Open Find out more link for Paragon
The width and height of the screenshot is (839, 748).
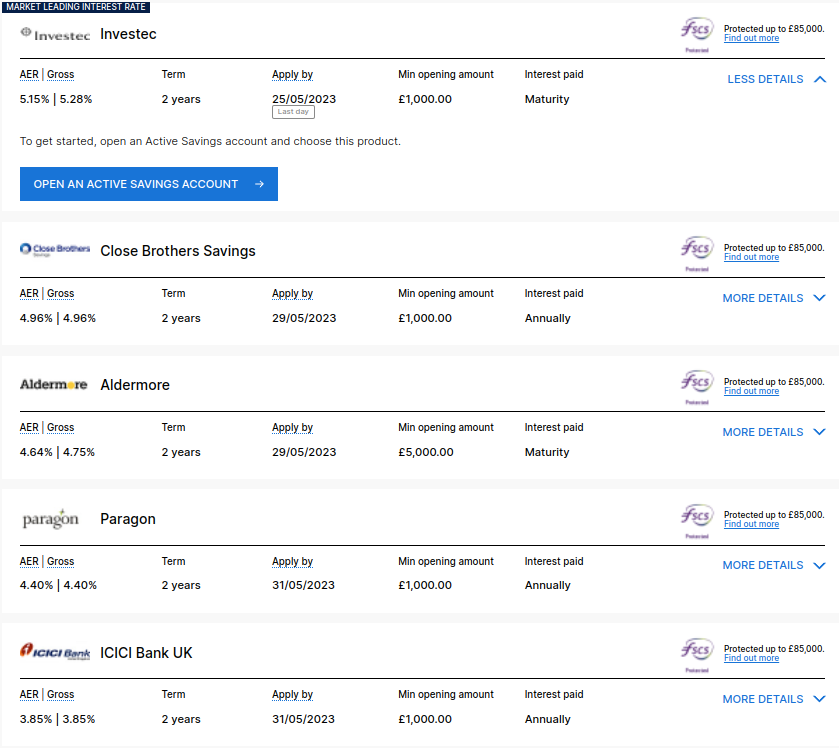[x=751, y=524]
